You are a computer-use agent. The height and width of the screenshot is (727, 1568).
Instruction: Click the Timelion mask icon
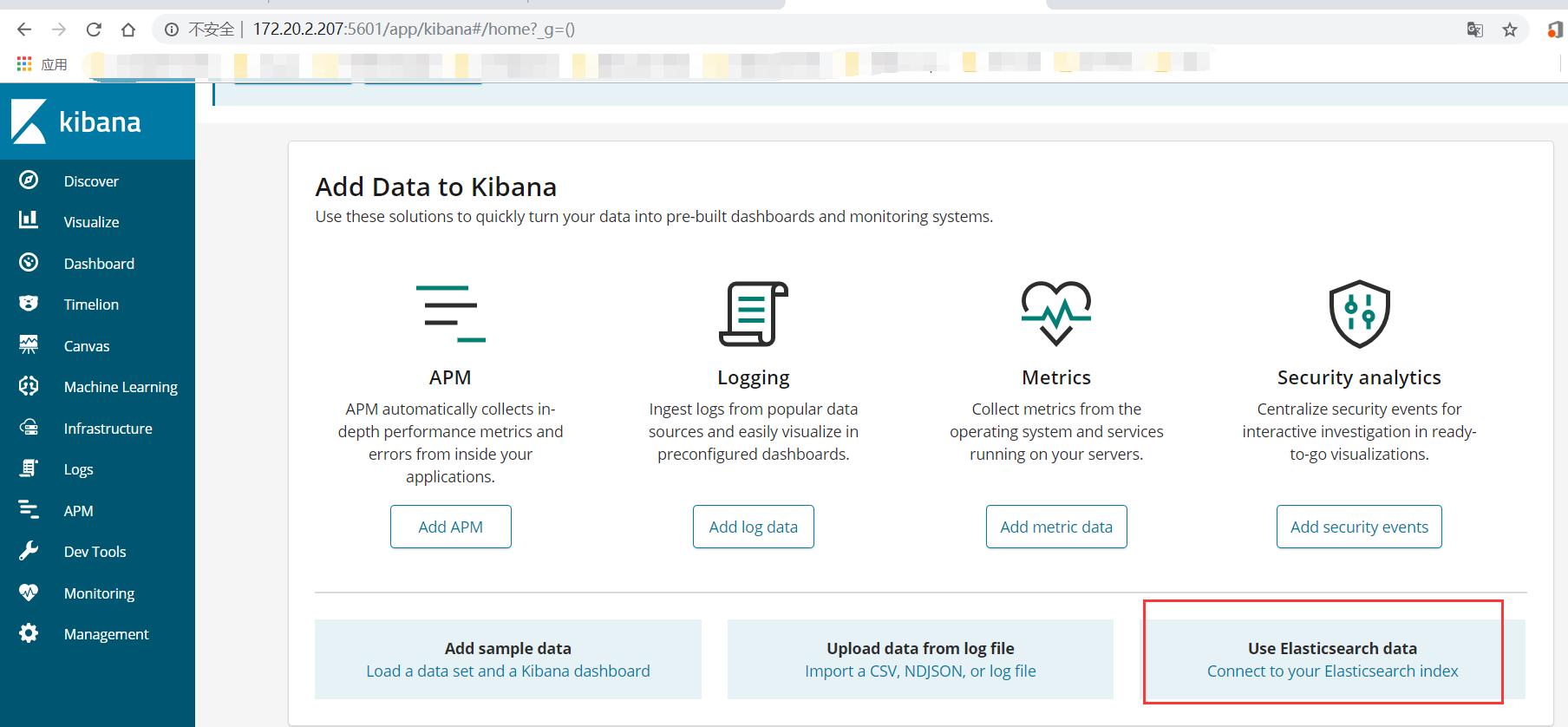29,303
